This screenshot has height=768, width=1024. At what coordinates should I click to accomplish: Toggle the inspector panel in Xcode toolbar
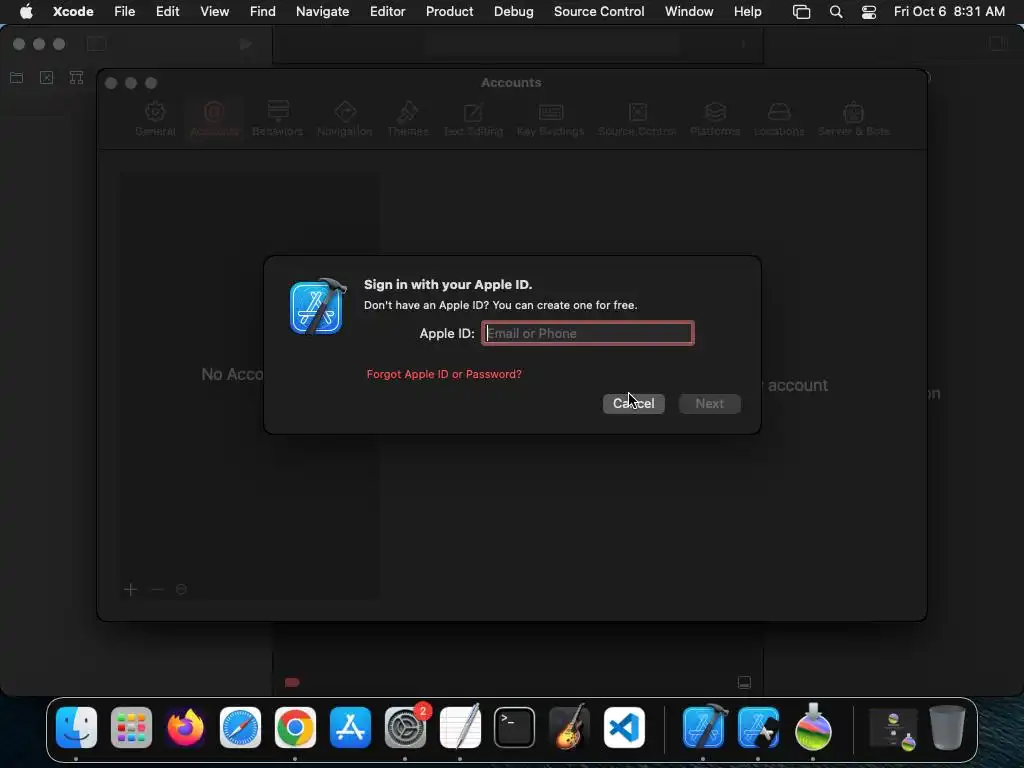pos(998,43)
